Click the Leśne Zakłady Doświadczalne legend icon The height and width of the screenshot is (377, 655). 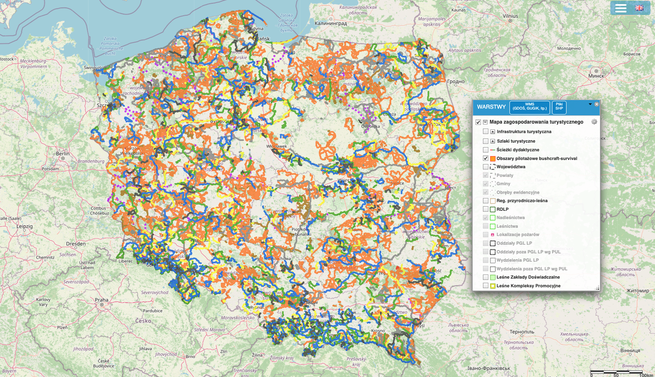493,277
